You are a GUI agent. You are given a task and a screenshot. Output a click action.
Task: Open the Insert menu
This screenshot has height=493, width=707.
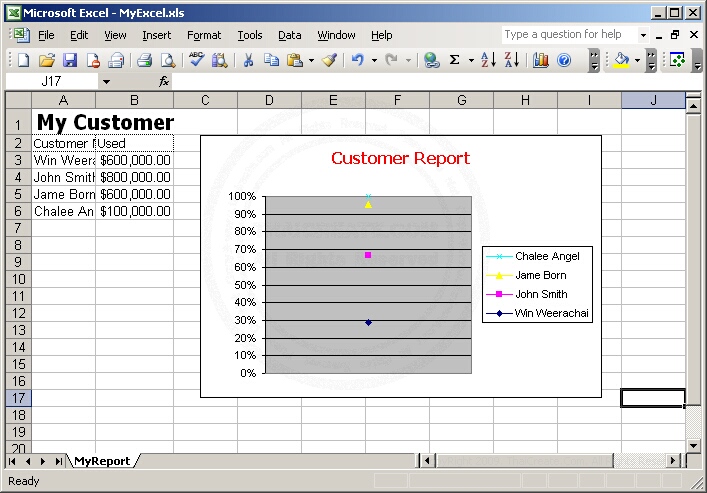pos(156,35)
